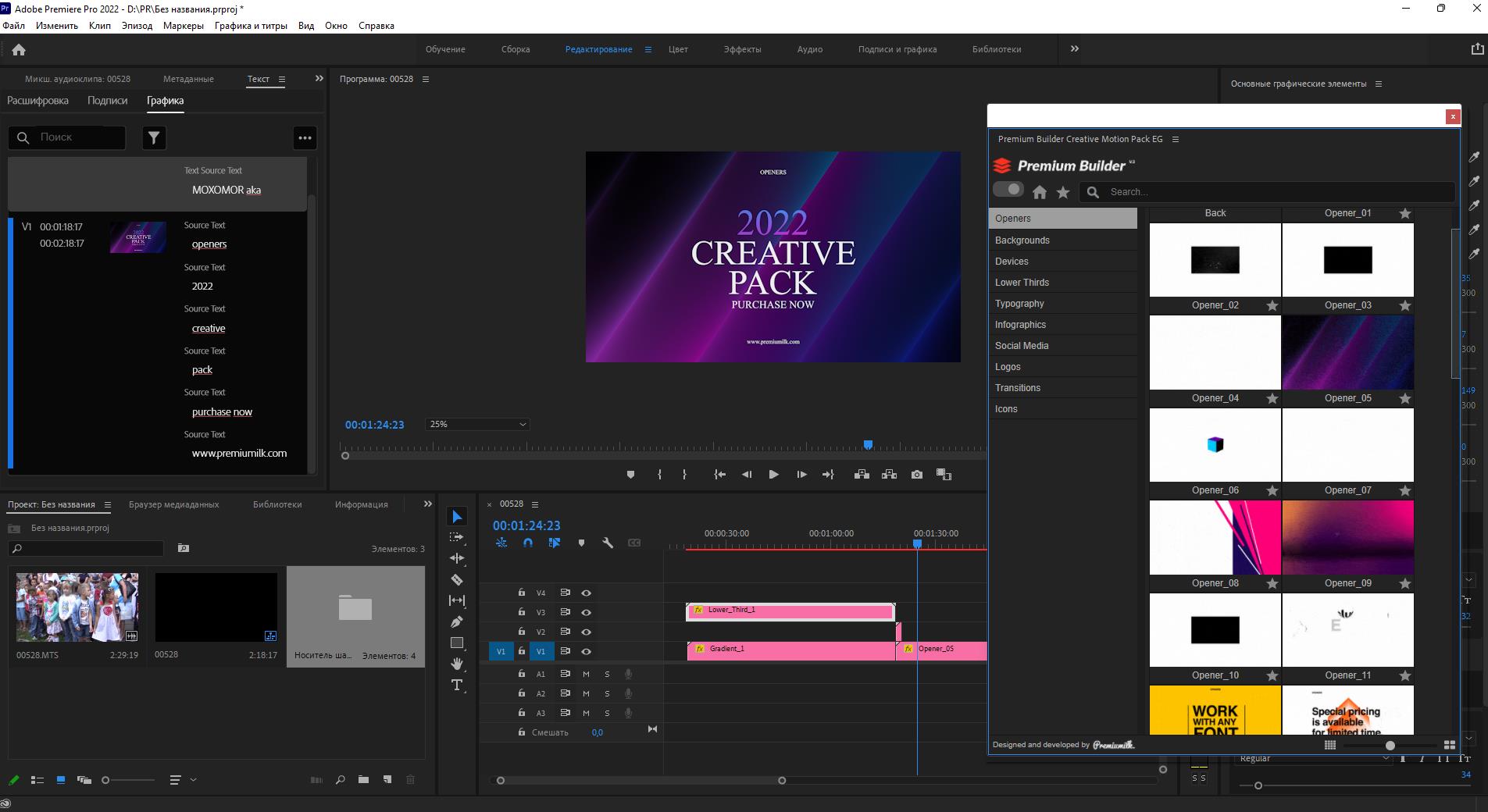The image size is (1488, 812).
Task: Click the program monitor playhead marker
Action: [x=867, y=445]
